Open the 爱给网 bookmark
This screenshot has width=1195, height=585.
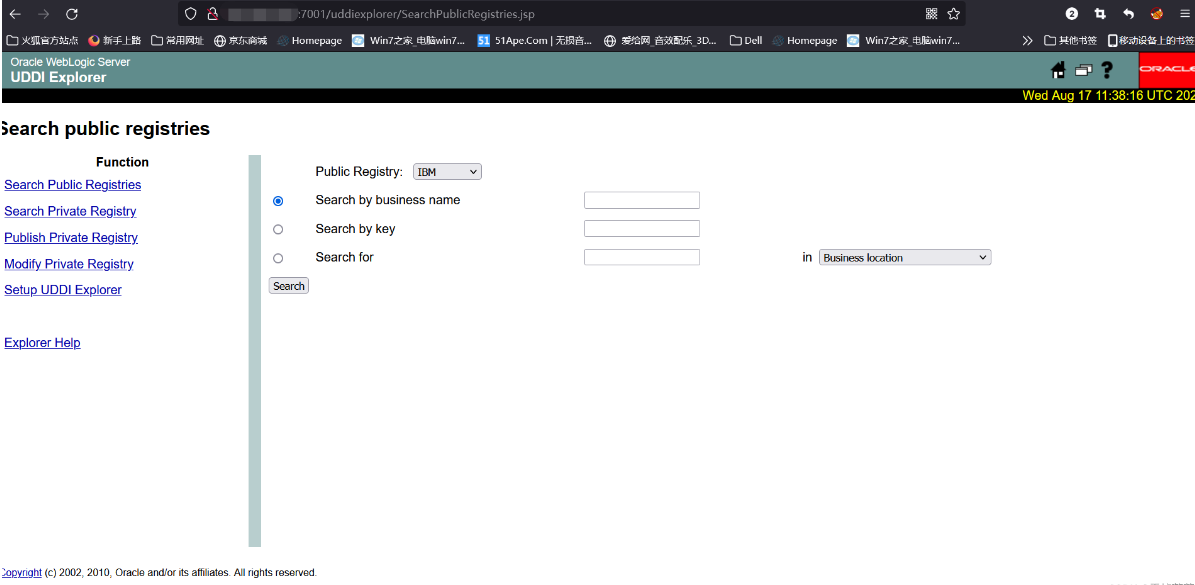pyautogui.click(x=660, y=40)
